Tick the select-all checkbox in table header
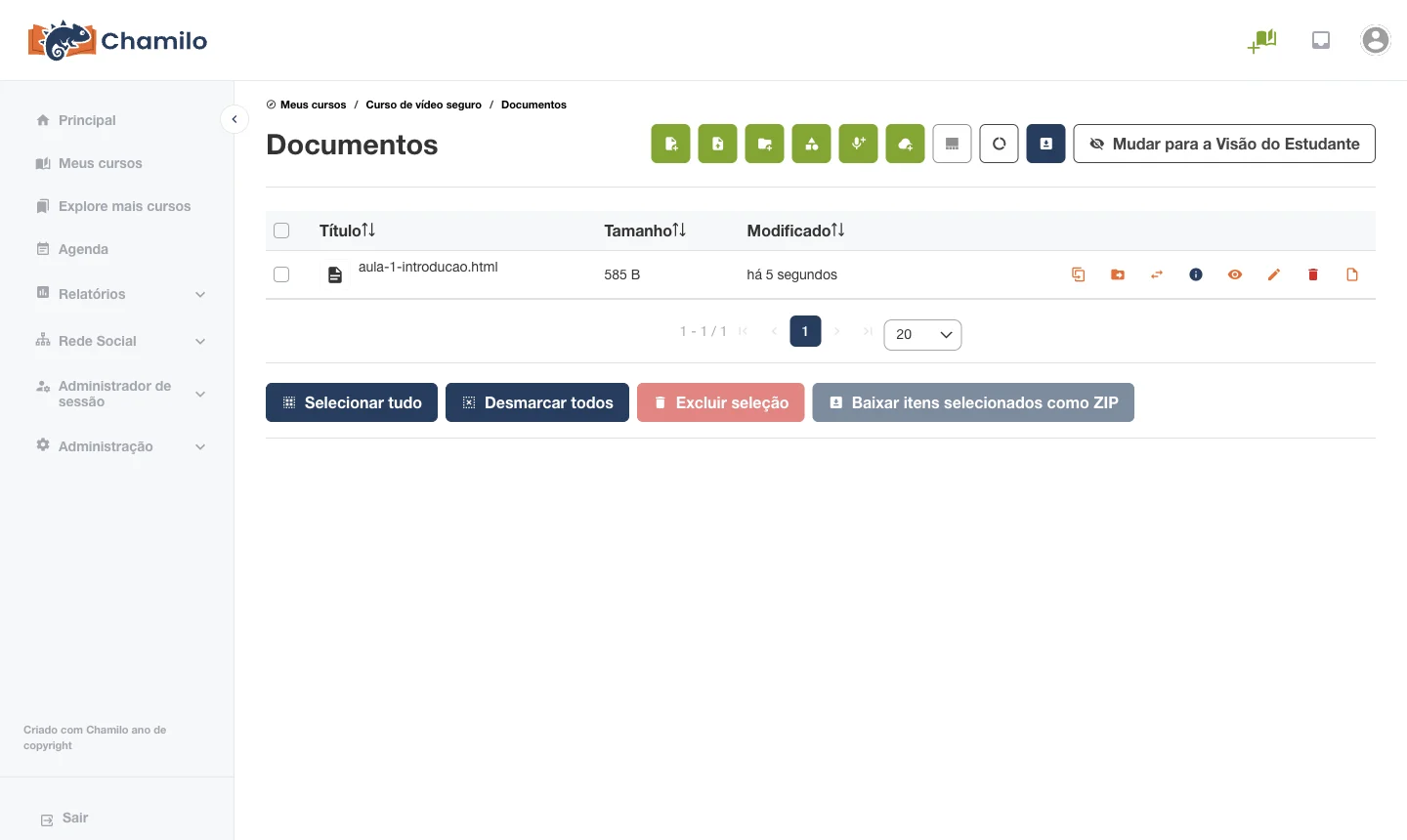 pyautogui.click(x=281, y=231)
